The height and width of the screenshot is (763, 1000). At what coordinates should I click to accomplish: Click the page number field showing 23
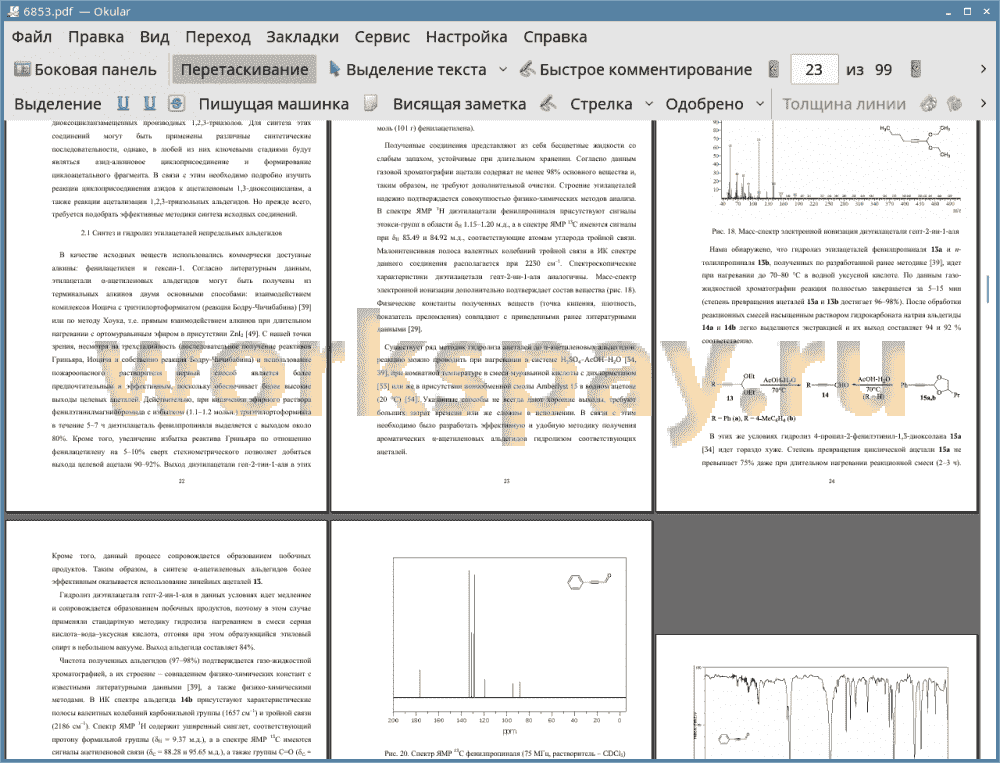click(x=814, y=70)
